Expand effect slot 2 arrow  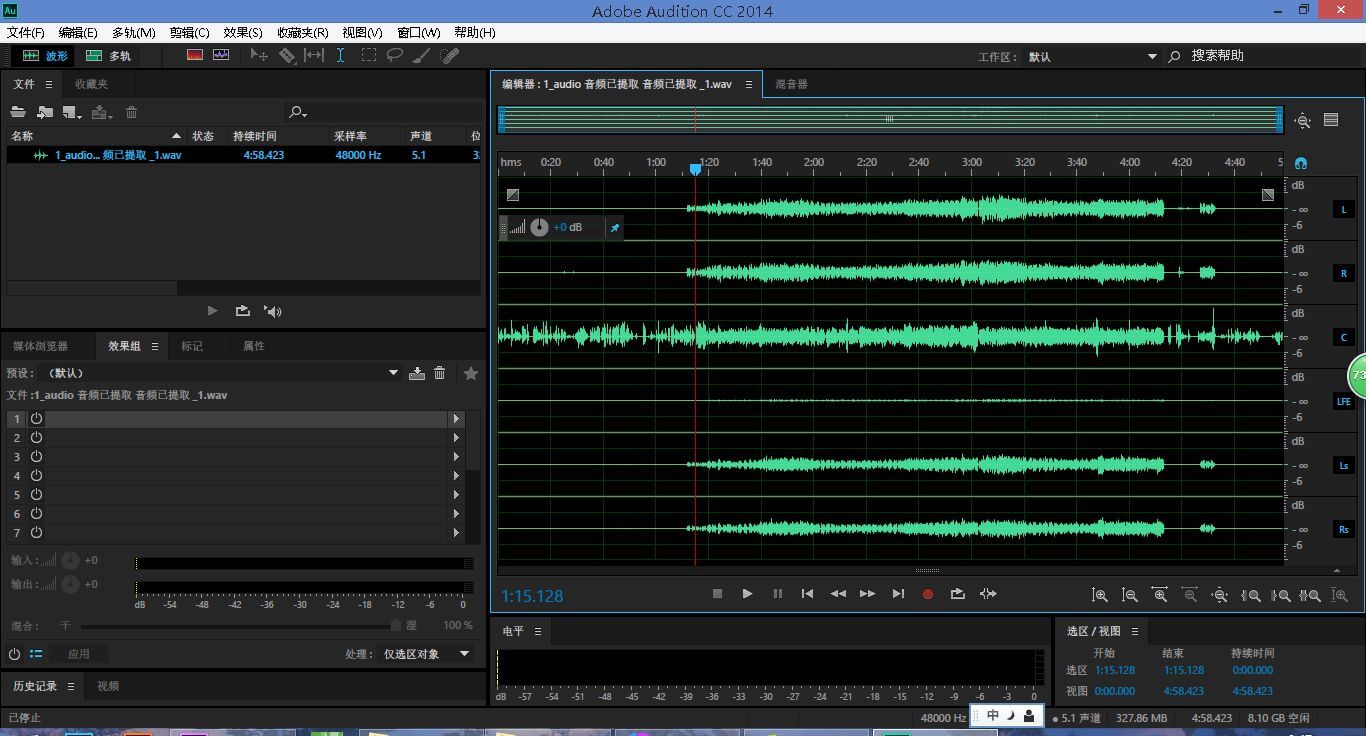tap(456, 438)
